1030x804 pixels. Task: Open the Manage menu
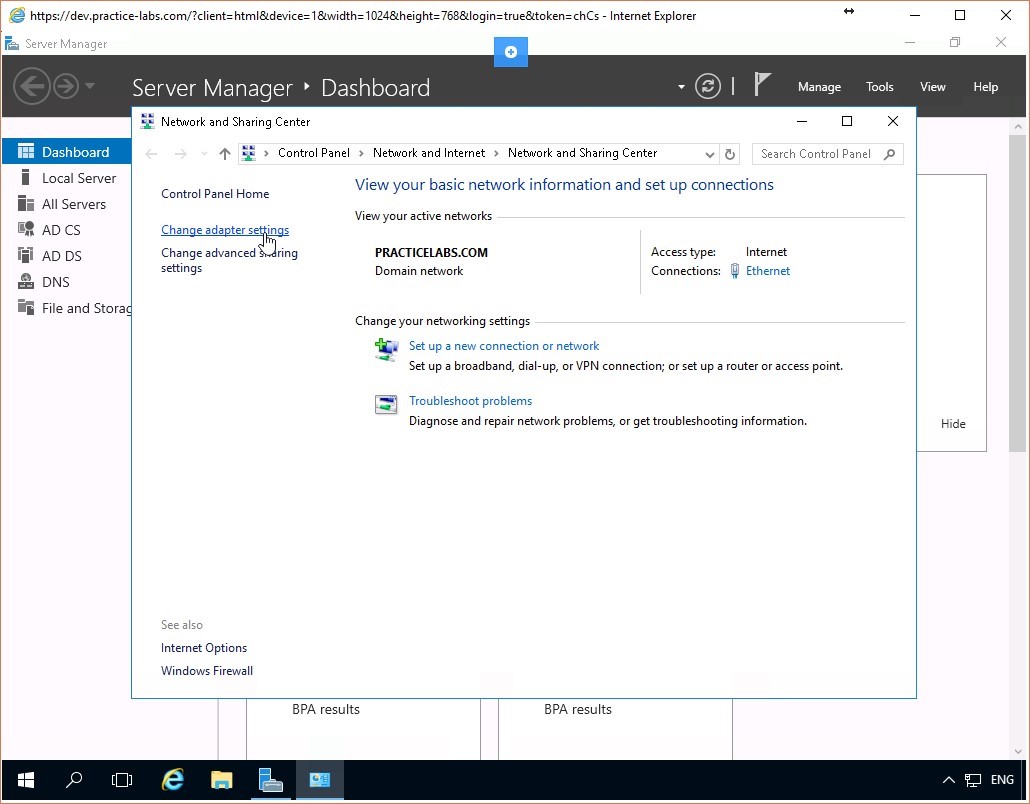[x=819, y=87]
